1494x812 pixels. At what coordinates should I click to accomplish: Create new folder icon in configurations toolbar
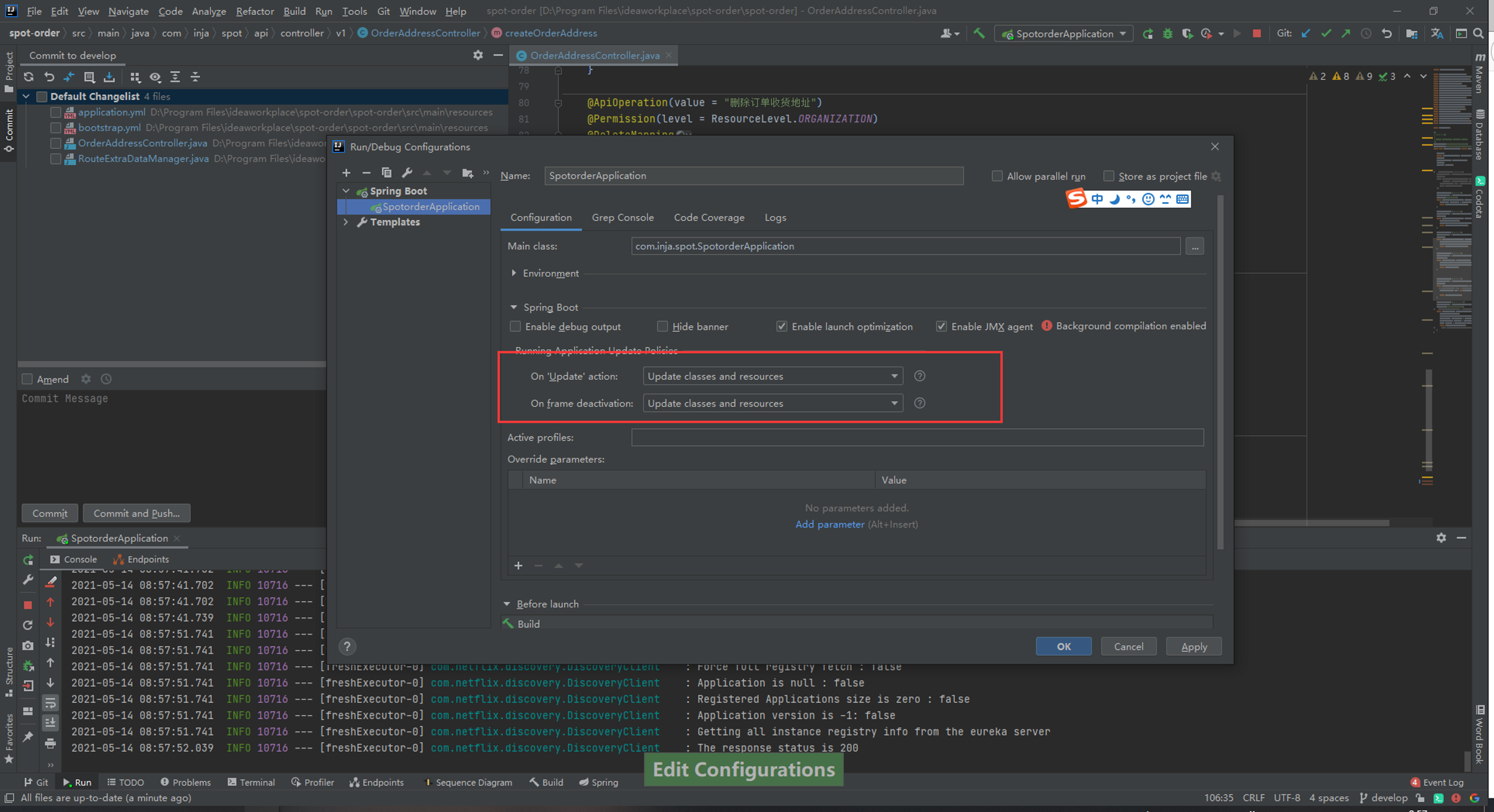(467, 173)
